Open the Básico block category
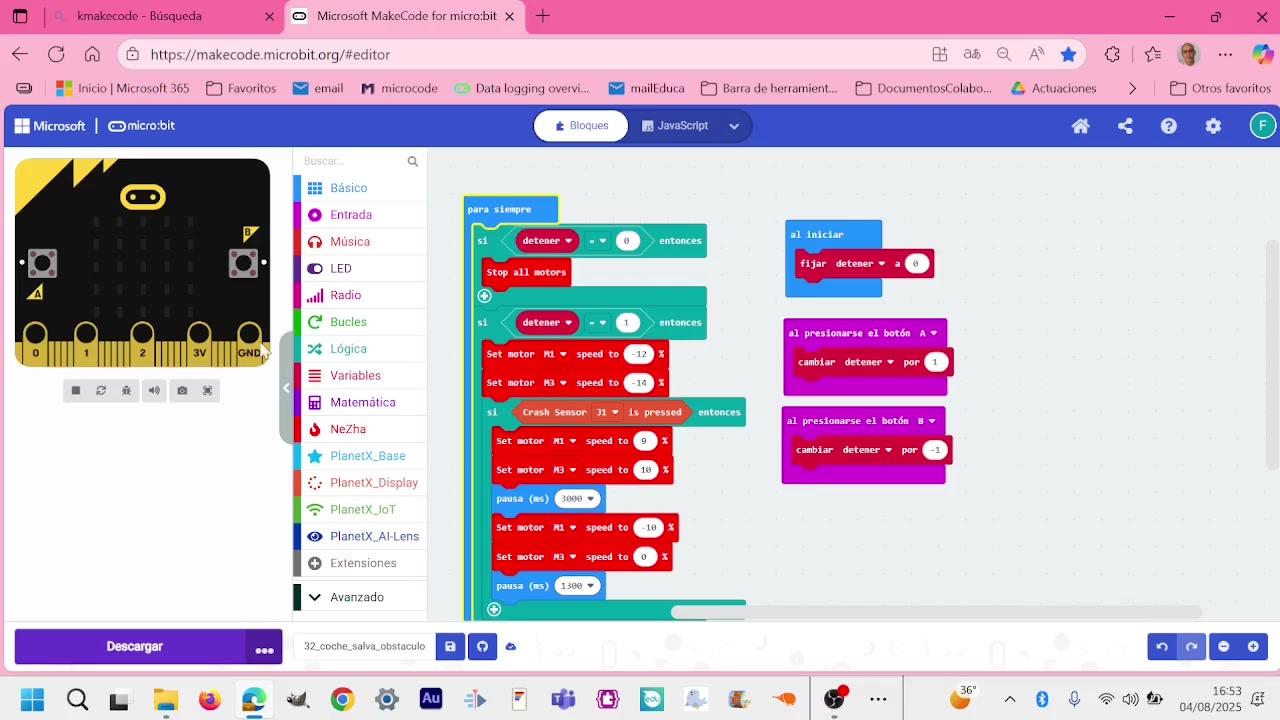The width and height of the screenshot is (1280, 720). click(x=360, y=188)
